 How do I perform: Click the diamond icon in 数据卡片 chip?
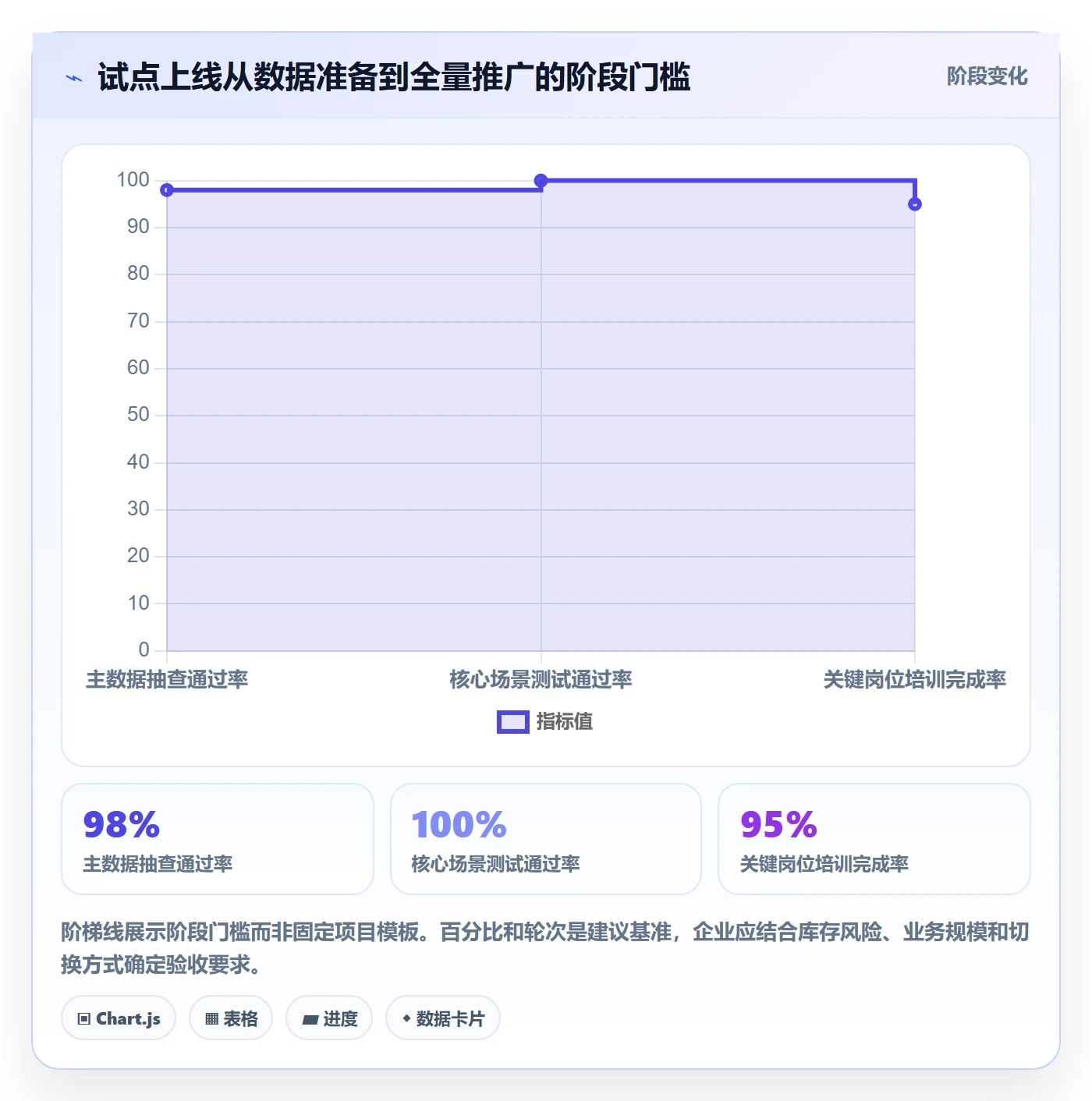tap(406, 1018)
